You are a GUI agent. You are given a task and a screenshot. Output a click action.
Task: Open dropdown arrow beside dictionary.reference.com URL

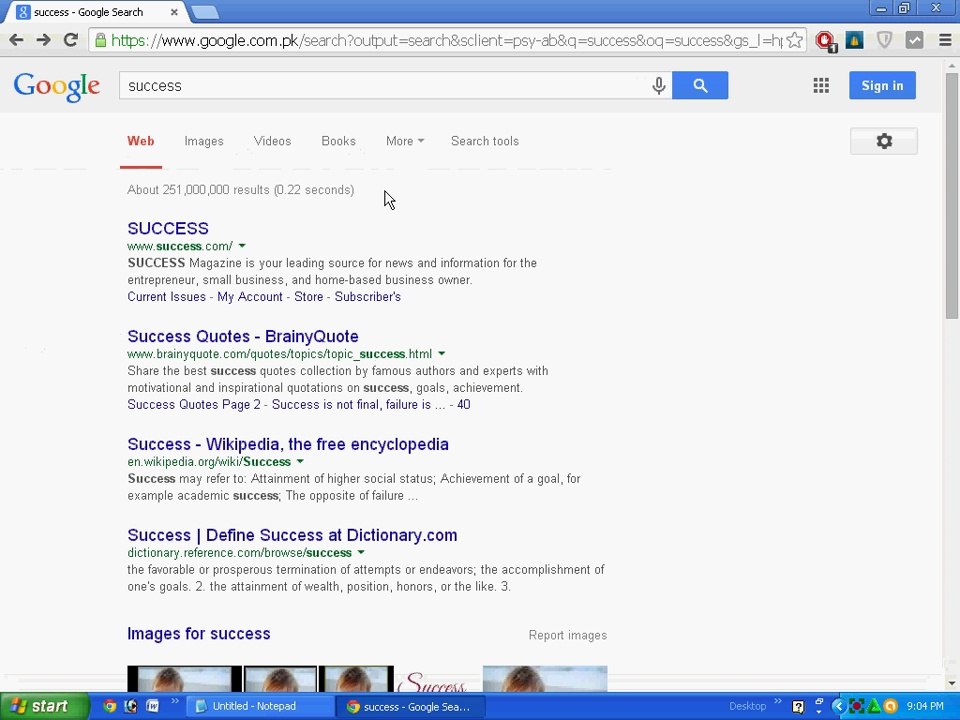361,552
